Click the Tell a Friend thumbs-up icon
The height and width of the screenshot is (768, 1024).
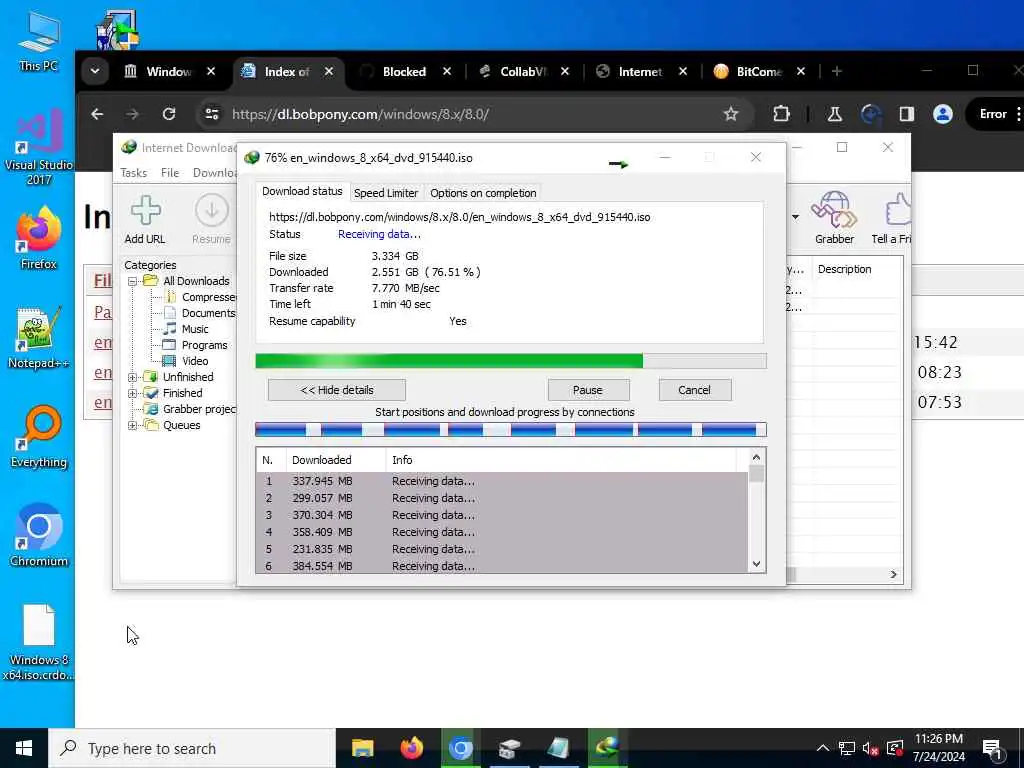pyautogui.click(x=897, y=210)
